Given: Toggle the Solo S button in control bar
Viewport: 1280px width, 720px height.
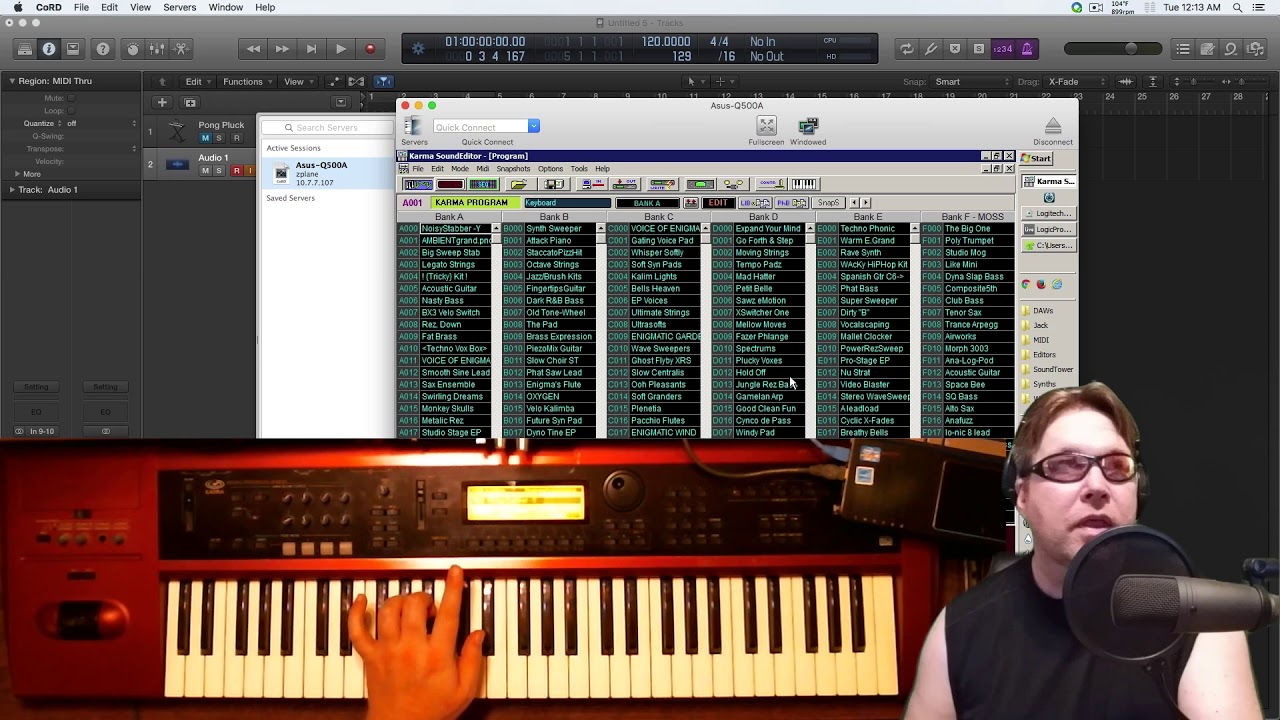Looking at the screenshot, I should point(978,49).
